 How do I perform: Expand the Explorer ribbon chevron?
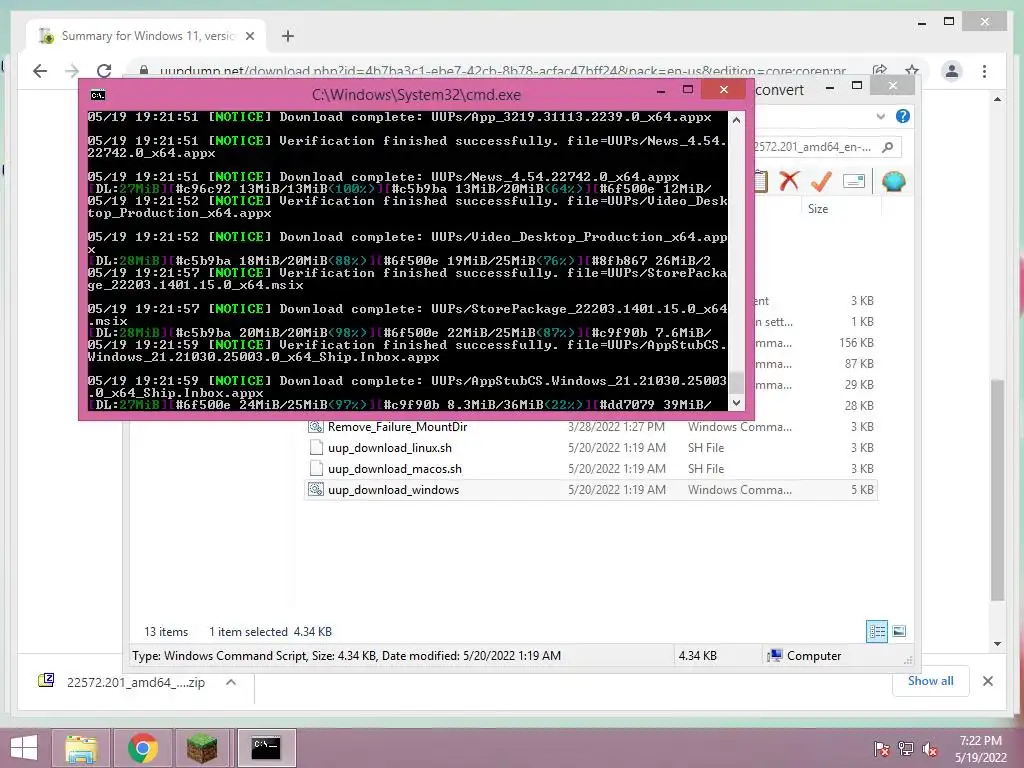880,116
